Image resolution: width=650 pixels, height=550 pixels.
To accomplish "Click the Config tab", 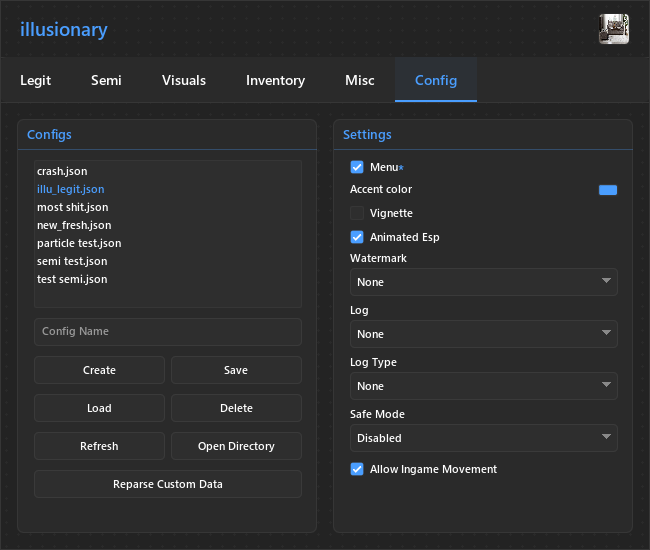I will coord(436,80).
